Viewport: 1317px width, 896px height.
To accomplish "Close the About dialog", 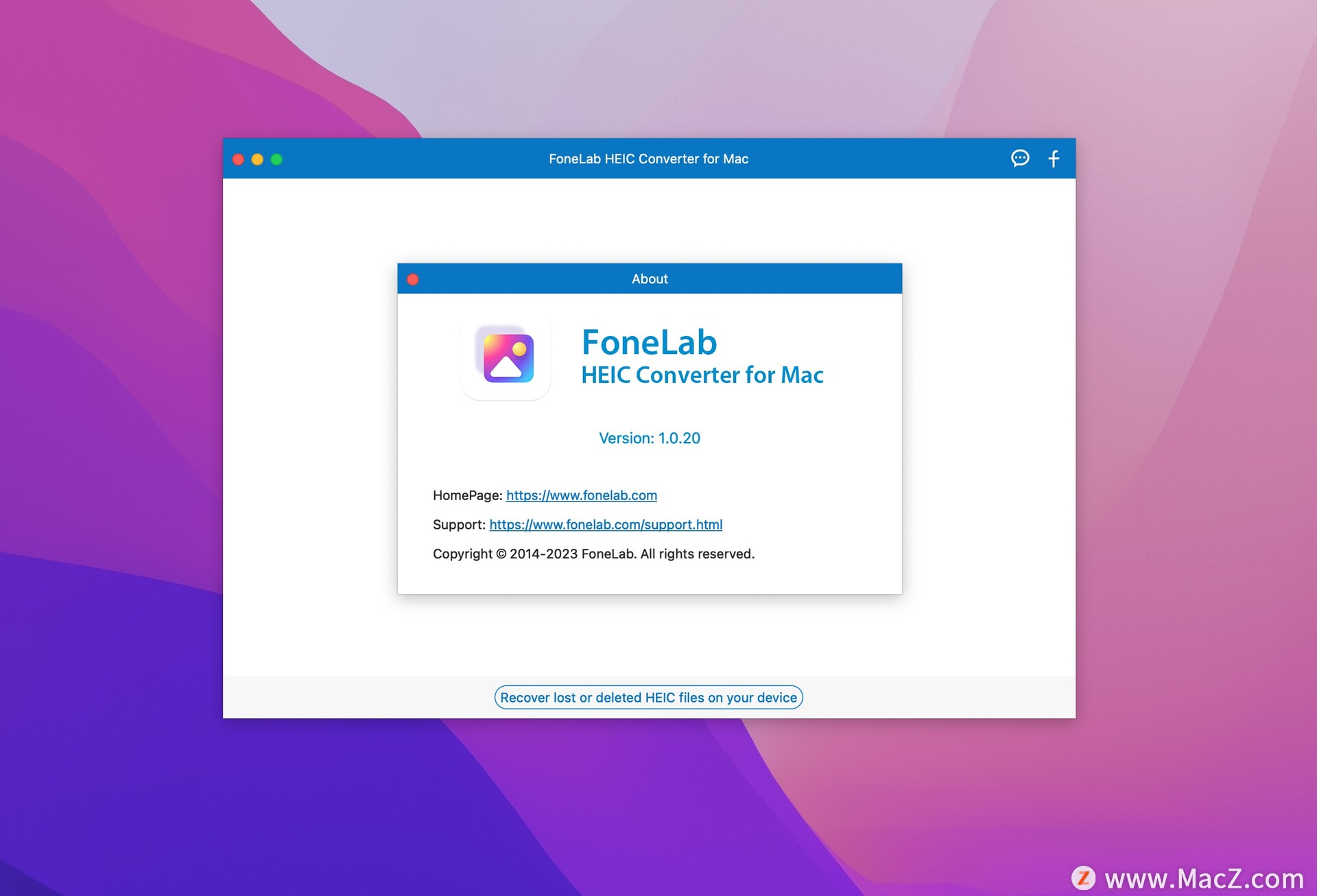I will [413, 279].
